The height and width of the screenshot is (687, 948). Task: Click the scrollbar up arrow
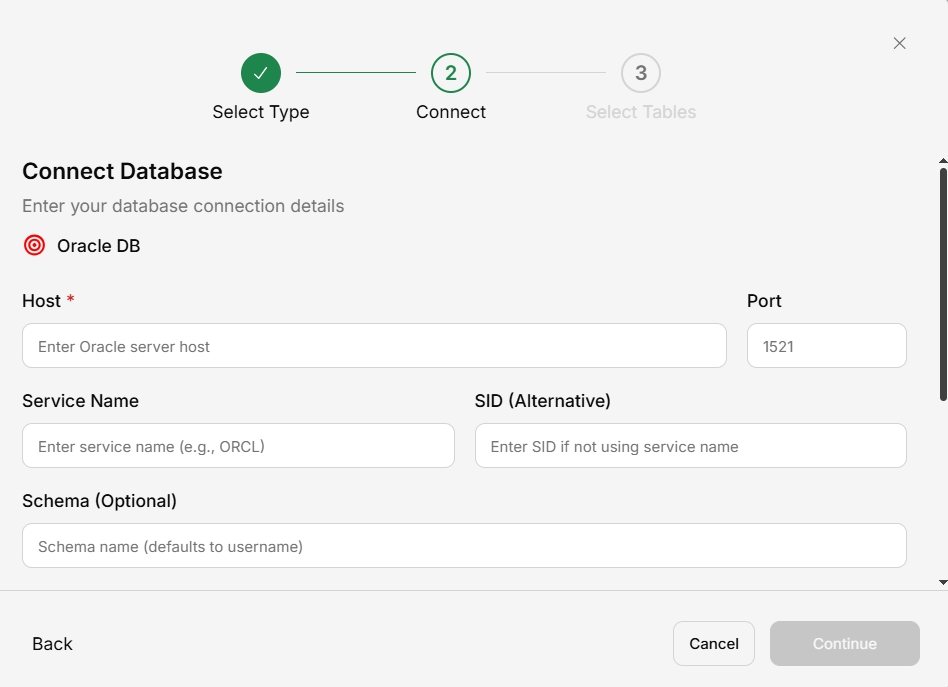pyautogui.click(x=942, y=160)
